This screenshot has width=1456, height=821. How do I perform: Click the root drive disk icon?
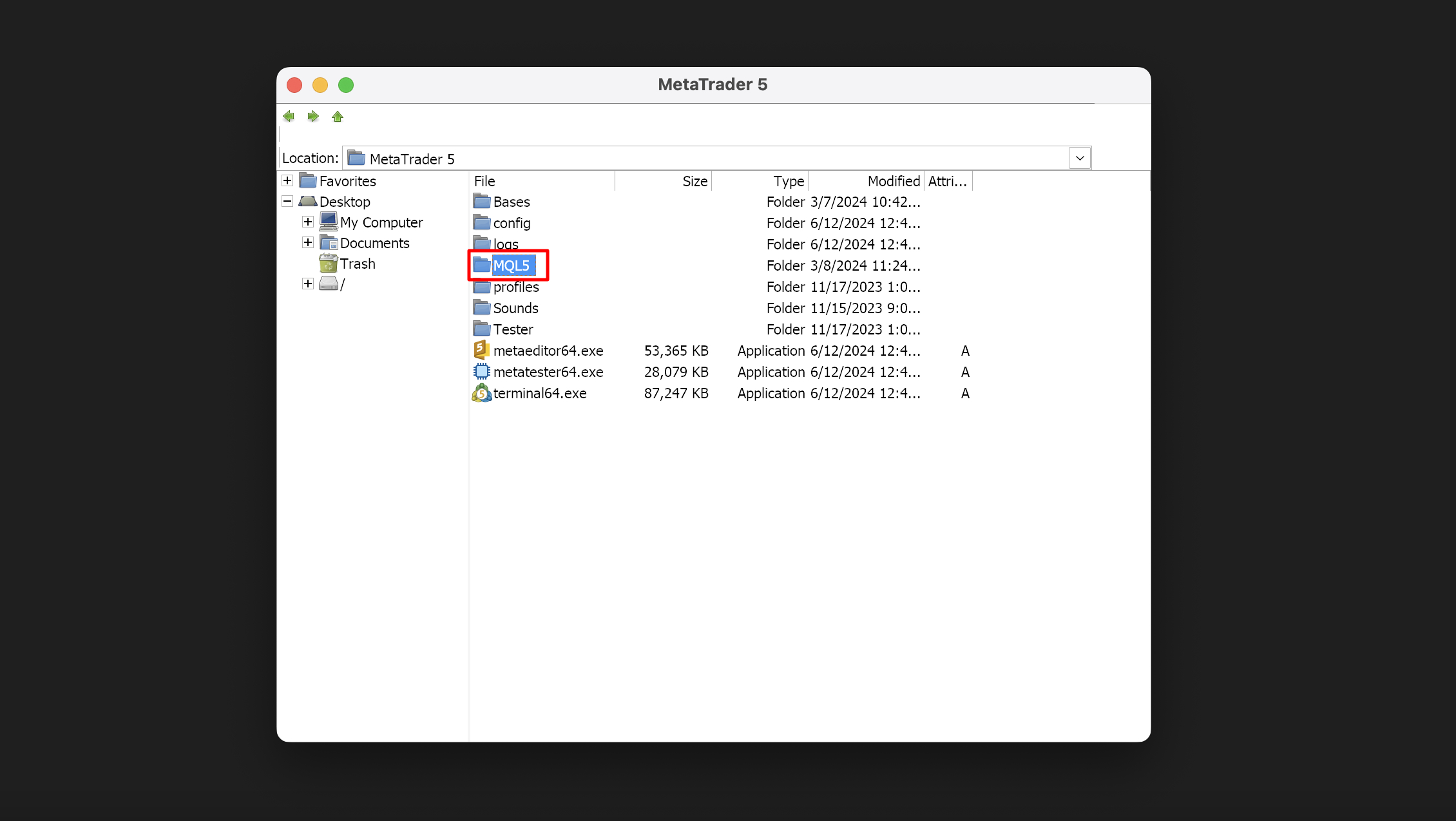(329, 284)
